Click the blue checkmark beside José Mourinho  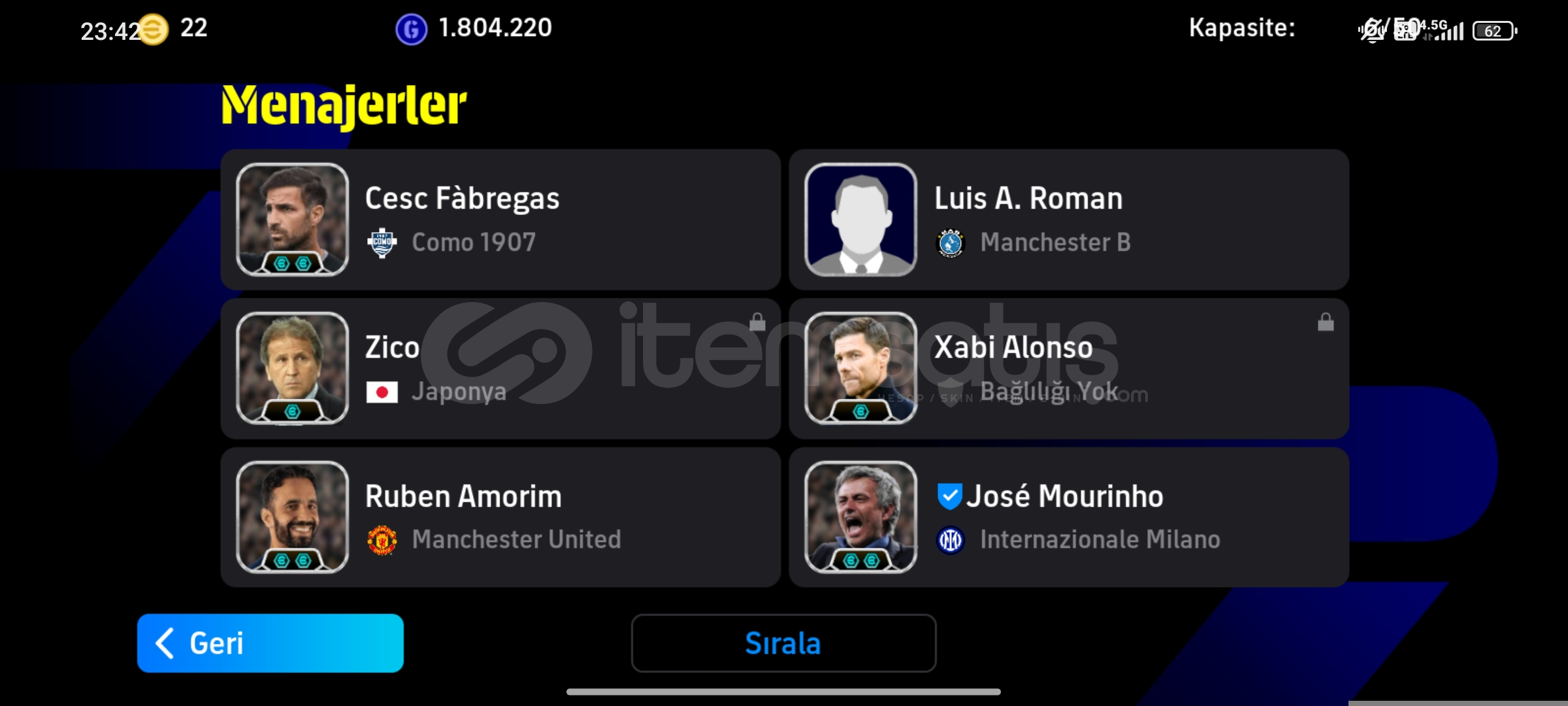pos(949,497)
